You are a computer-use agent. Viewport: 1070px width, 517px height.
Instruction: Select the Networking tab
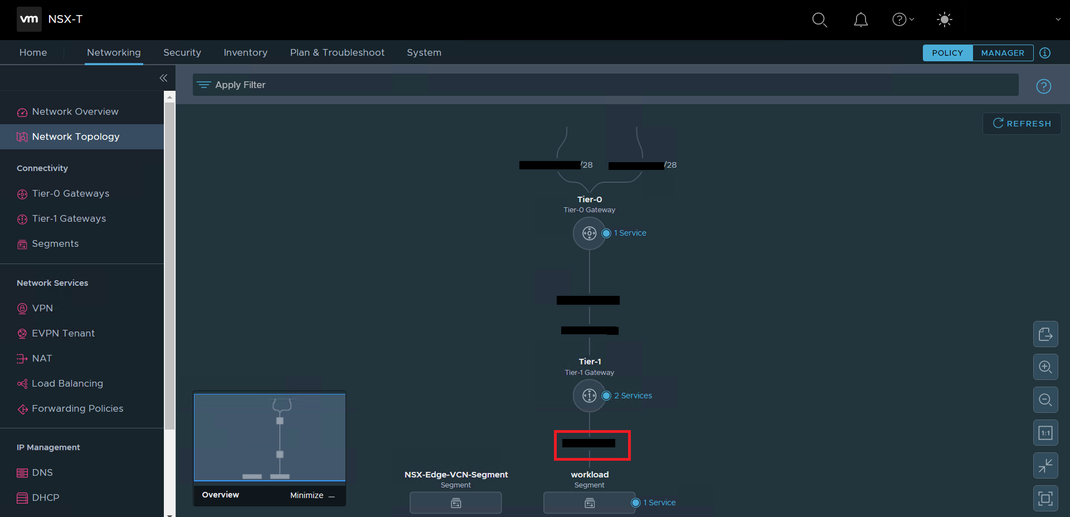[x=114, y=53]
